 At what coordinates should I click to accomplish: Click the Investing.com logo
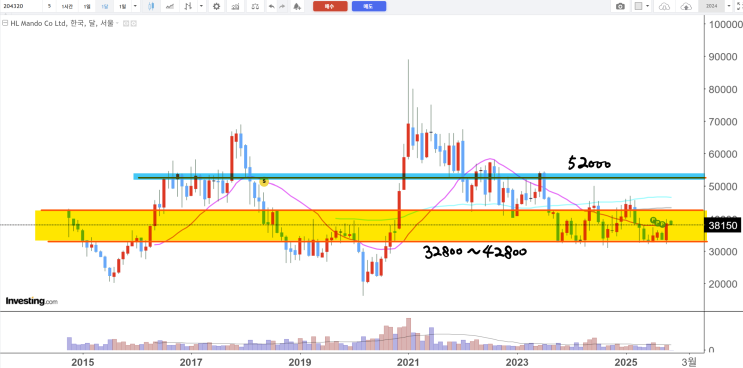[32, 301]
